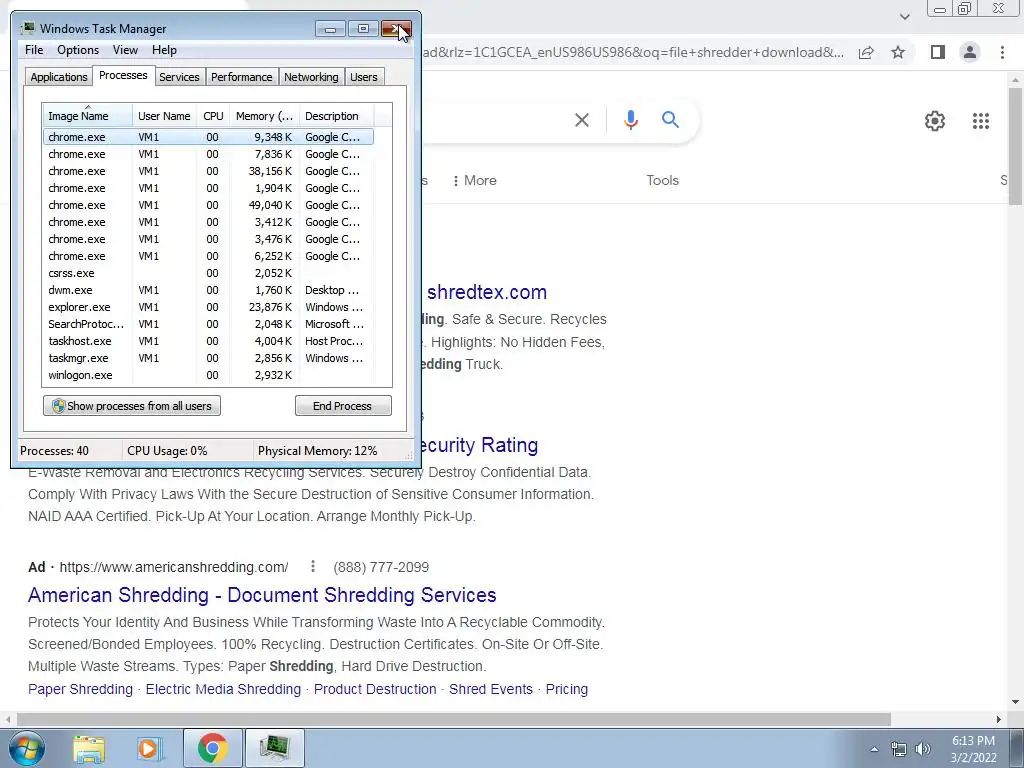
Task: Open the three-dot options beside americanshredding.com ad
Action: tap(313, 566)
